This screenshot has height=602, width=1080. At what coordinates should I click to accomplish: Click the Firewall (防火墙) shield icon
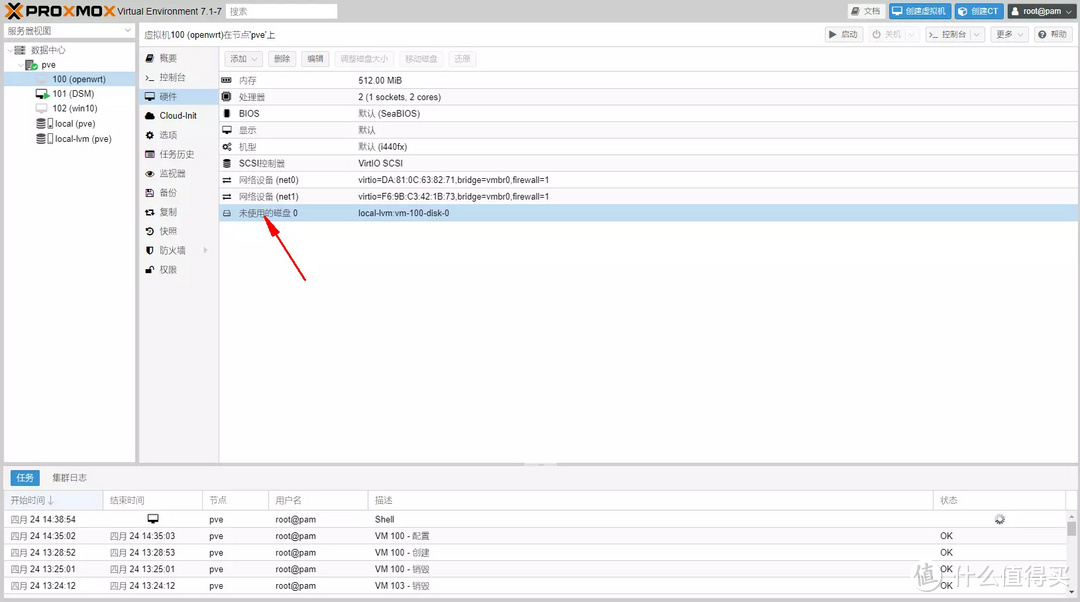(149, 251)
